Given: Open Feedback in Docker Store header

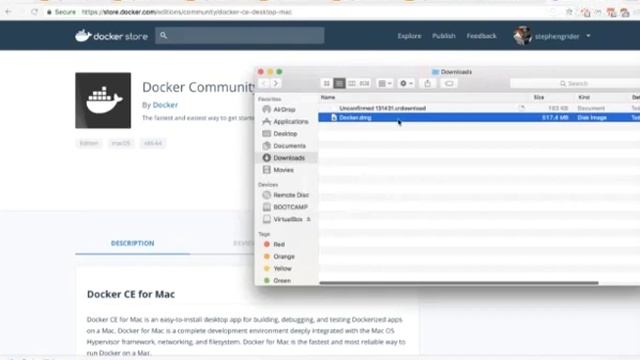Looking at the screenshot, I should coord(481,36).
